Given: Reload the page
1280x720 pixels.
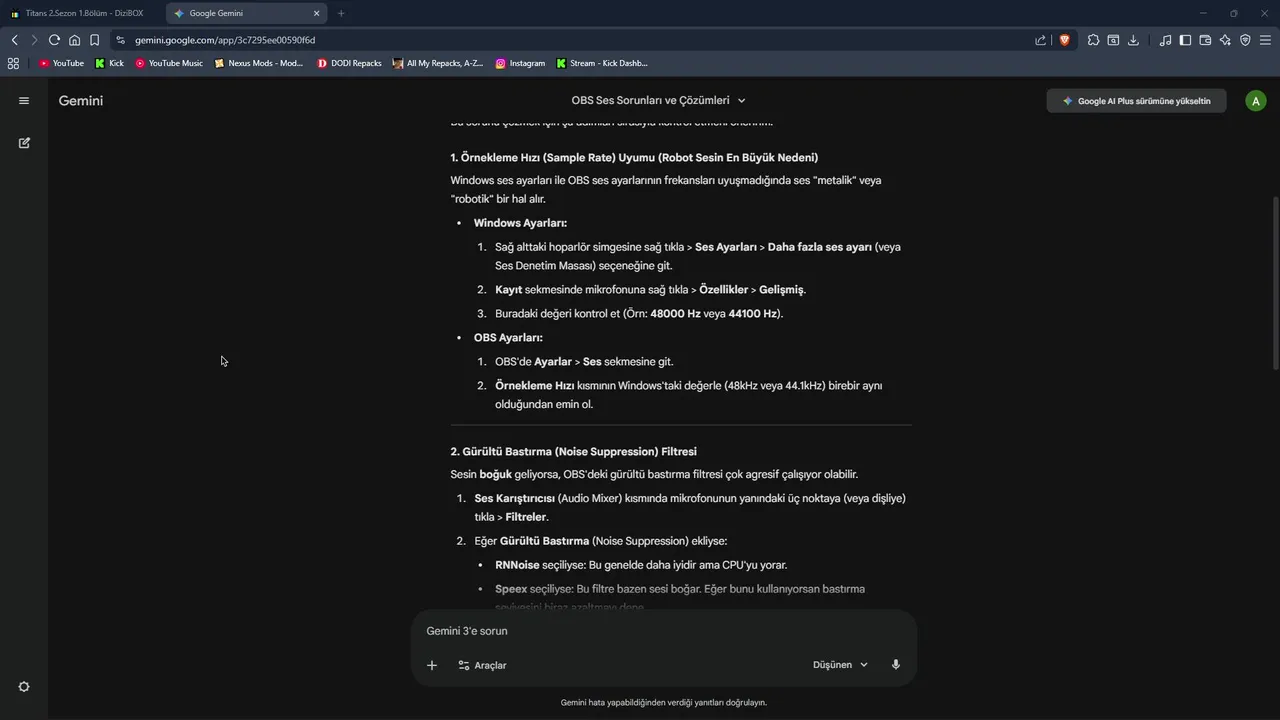Looking at the screenshot, I should click(x=54, y=40).
